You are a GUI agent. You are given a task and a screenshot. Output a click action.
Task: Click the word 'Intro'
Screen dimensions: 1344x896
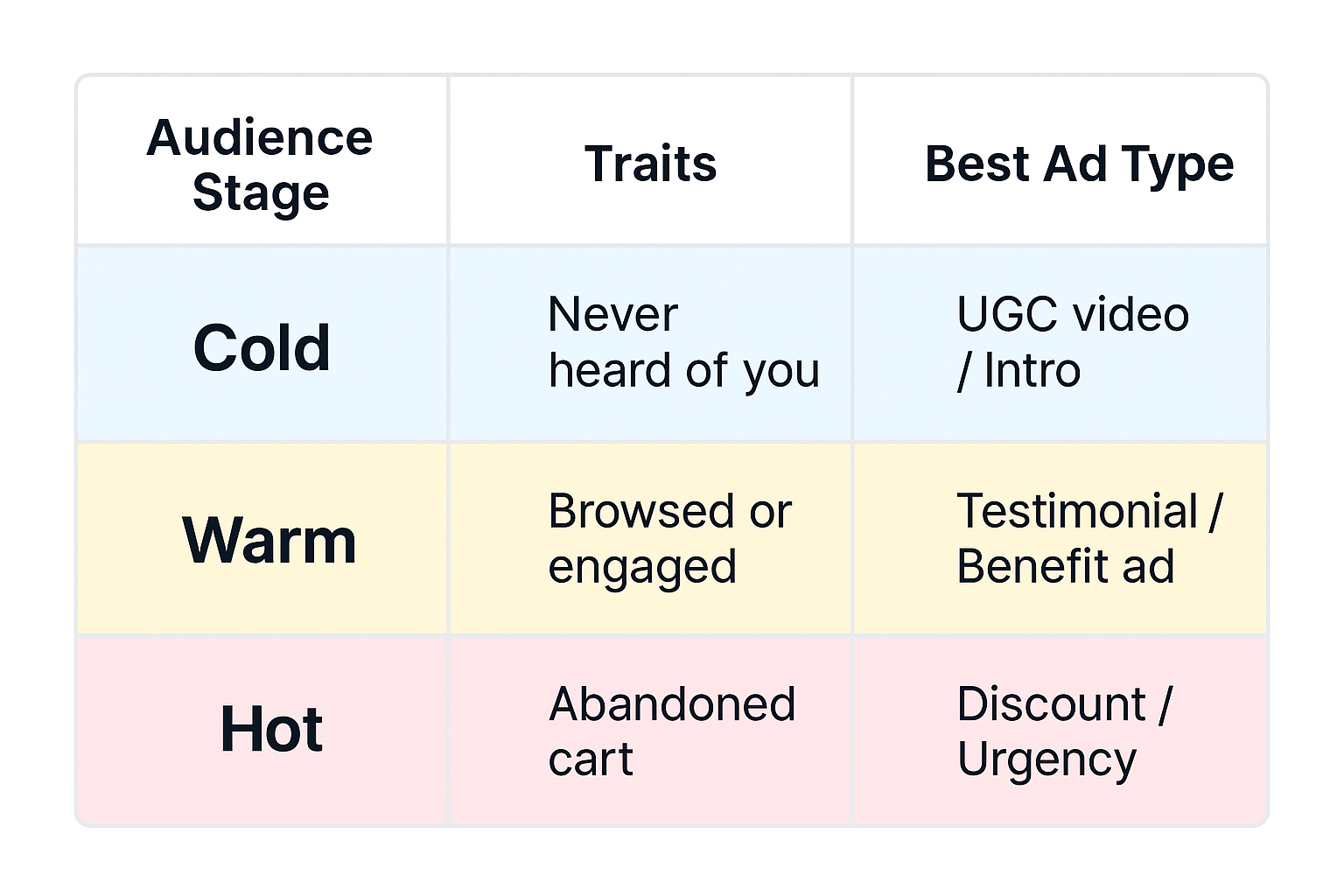1032,370
